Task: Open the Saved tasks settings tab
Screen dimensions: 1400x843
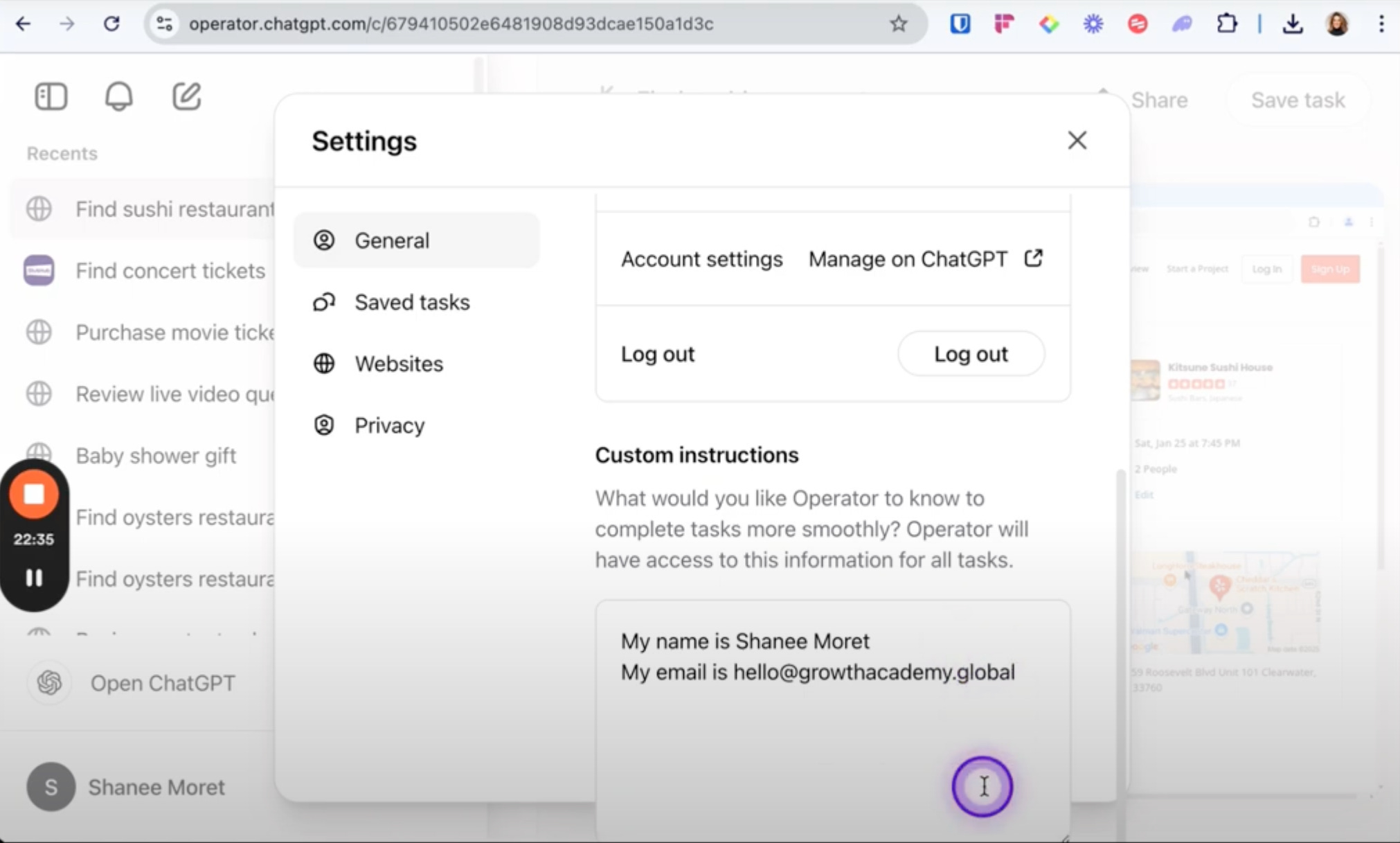Action: click(416, 302)
